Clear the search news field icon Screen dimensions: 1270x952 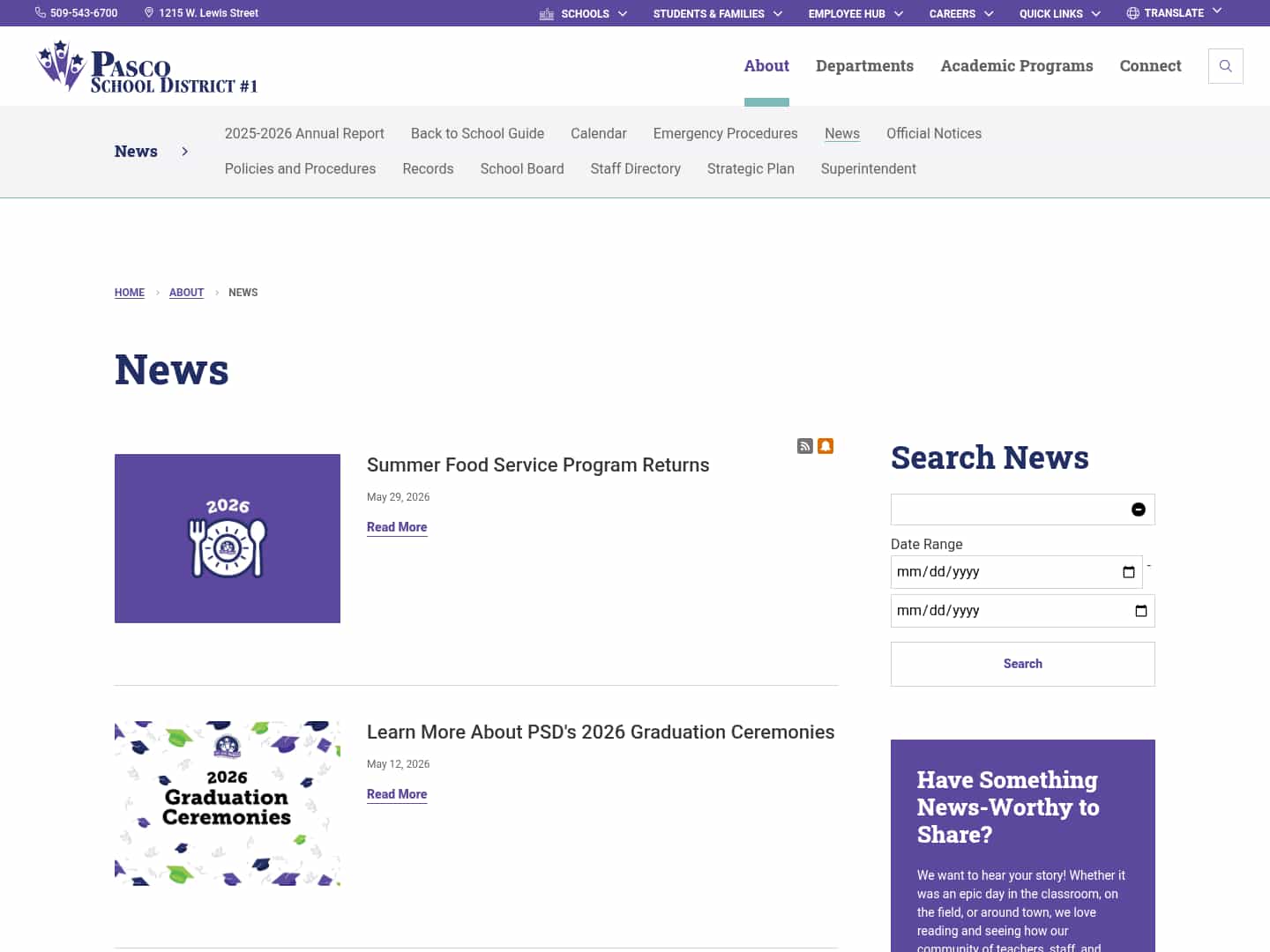click(x=1139, y=509)
